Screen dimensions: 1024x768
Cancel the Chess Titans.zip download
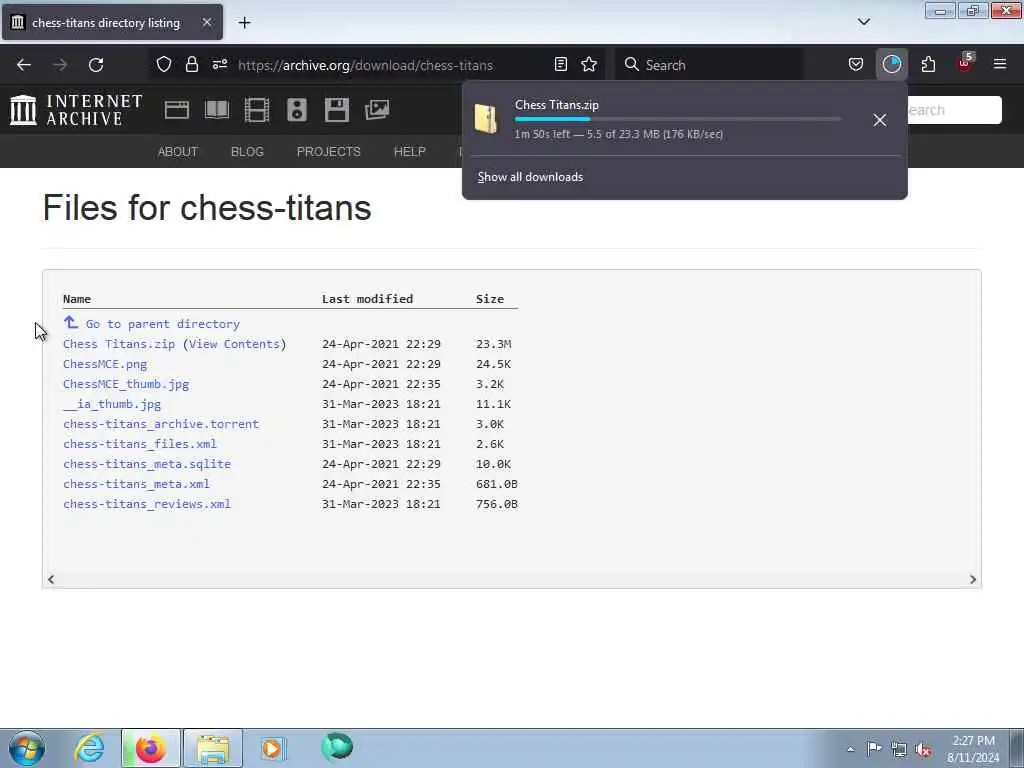880,120
